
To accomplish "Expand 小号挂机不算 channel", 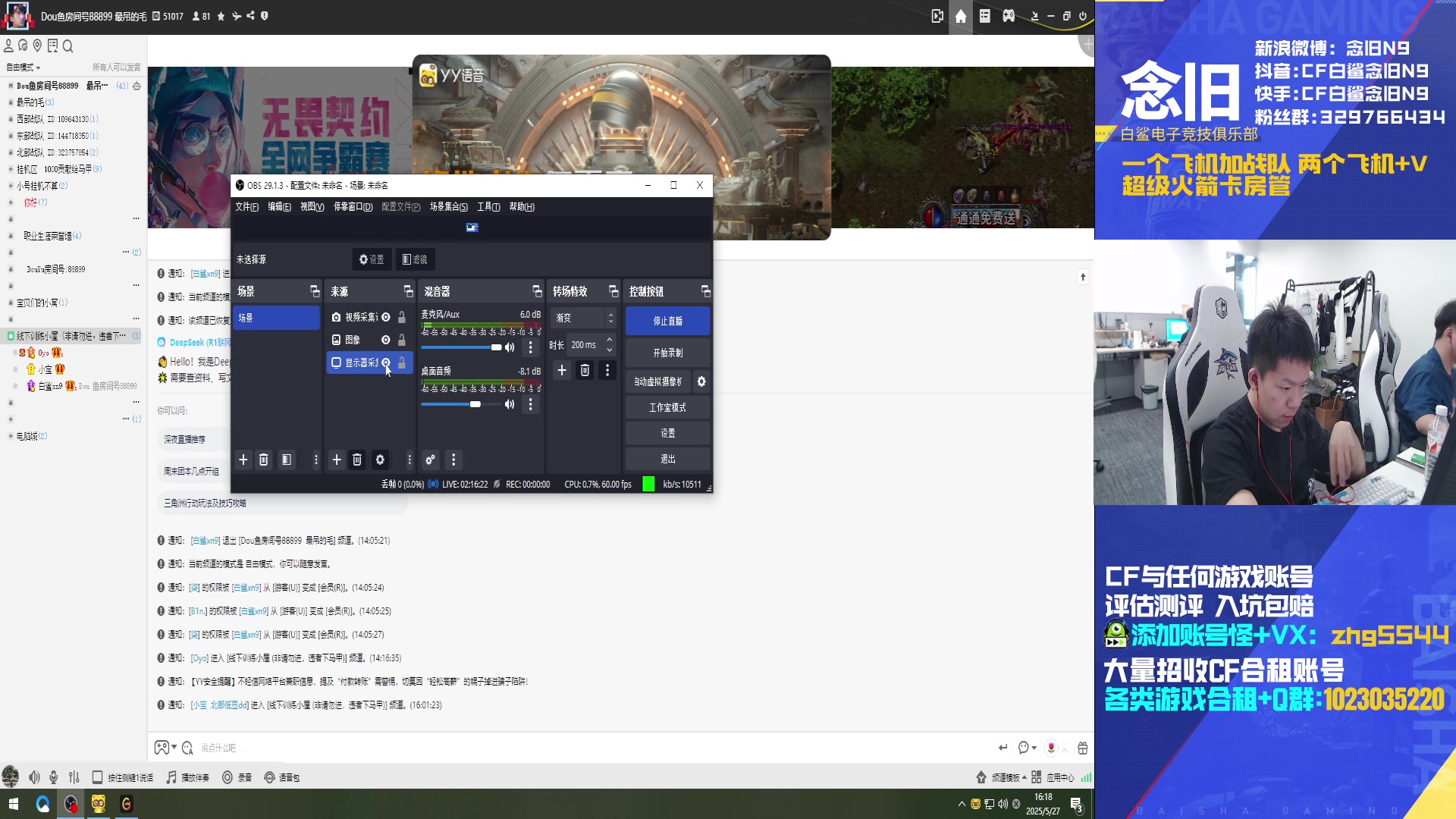I will tap(11, 186).
